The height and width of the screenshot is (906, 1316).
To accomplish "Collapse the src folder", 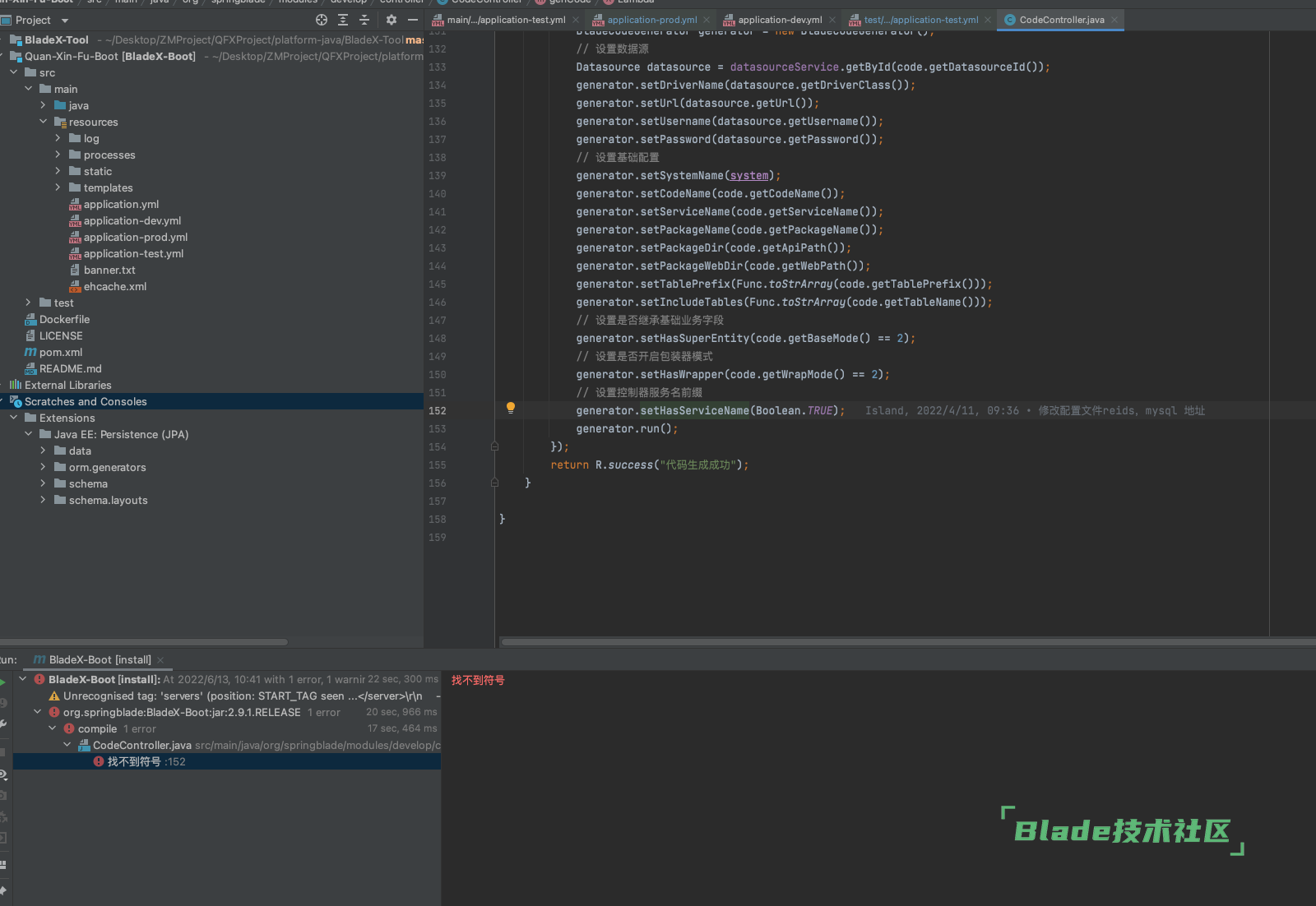I will tap(14, 72).
